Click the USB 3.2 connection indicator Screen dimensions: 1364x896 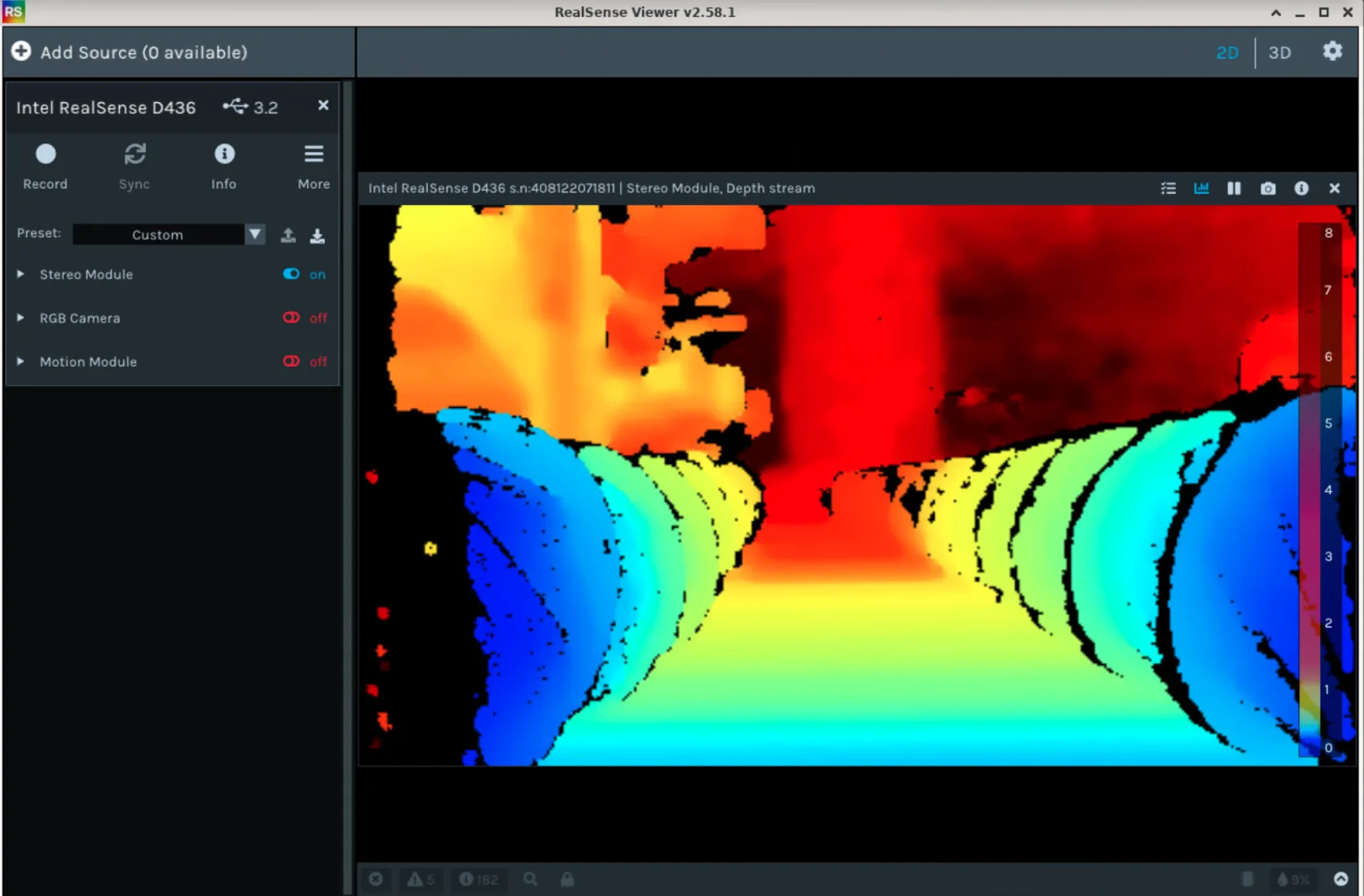coord(251,107)
